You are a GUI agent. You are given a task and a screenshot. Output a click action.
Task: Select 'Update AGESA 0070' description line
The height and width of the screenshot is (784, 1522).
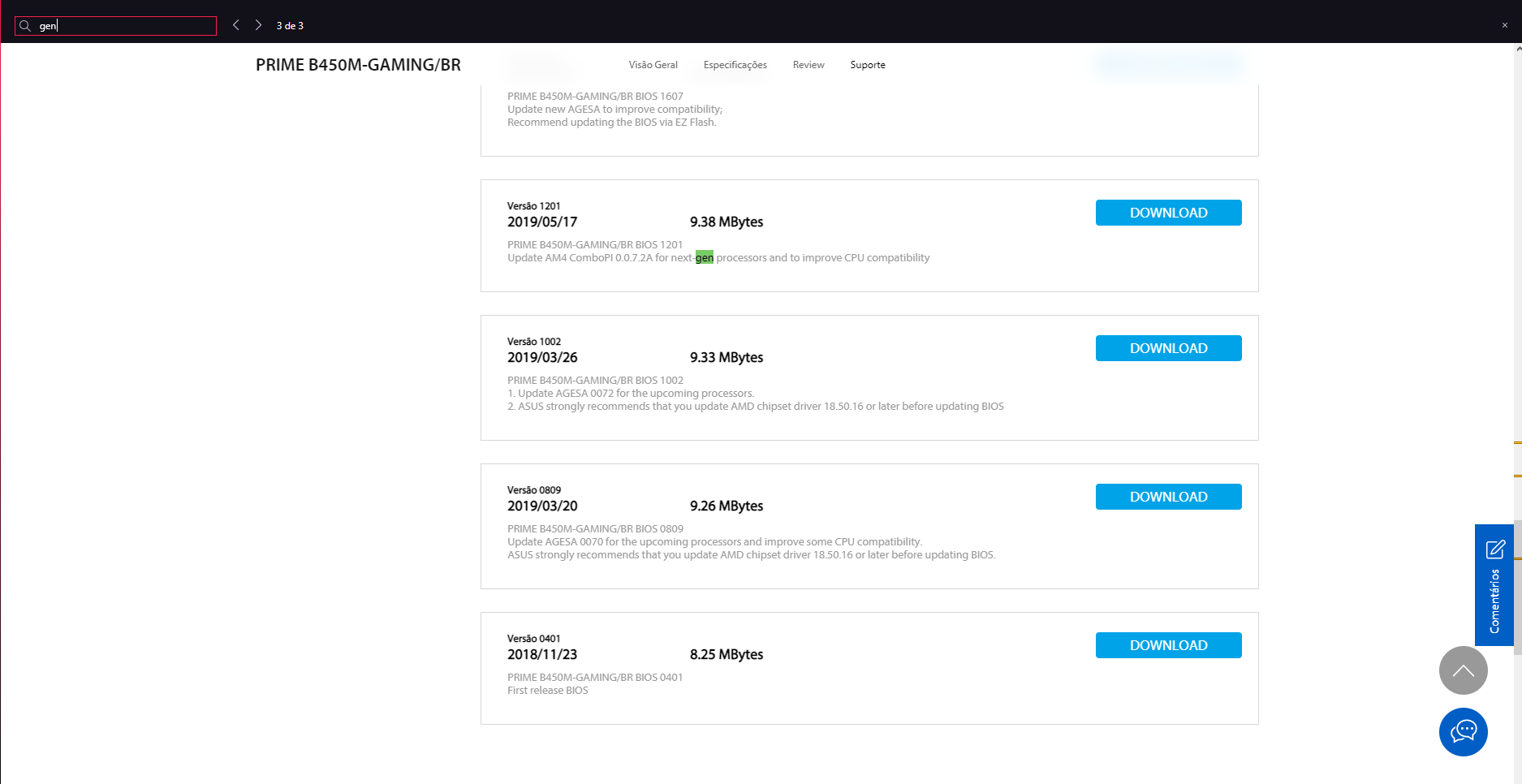tap(714, 542)
